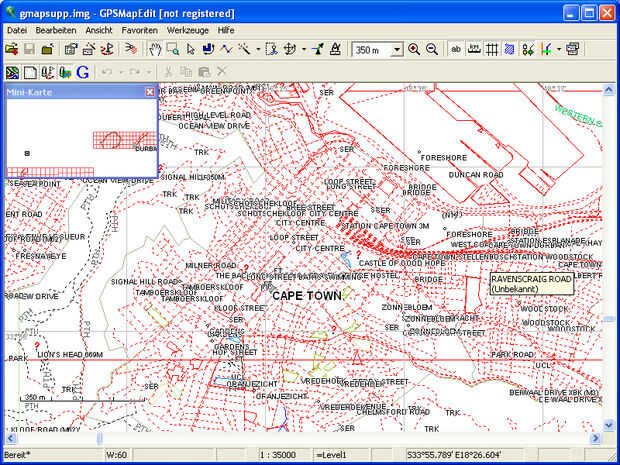Click the zoom out magnifier icon
Viewport: 620px width, 465px height.
point(432,49)
